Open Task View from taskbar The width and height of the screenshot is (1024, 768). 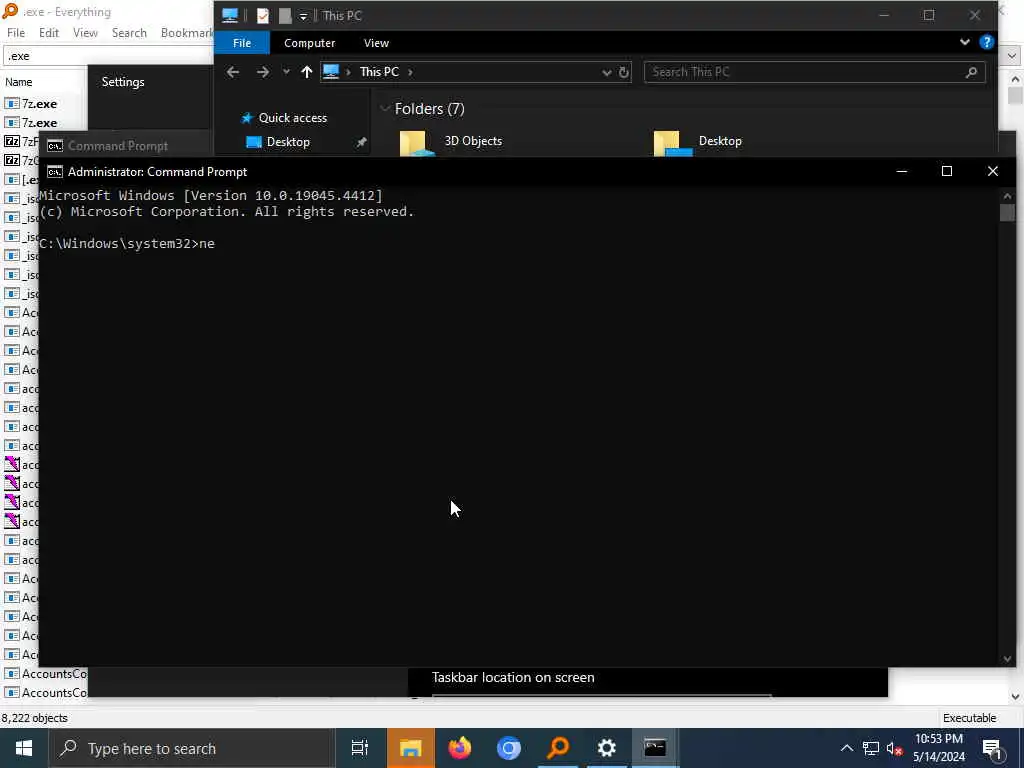359,748
